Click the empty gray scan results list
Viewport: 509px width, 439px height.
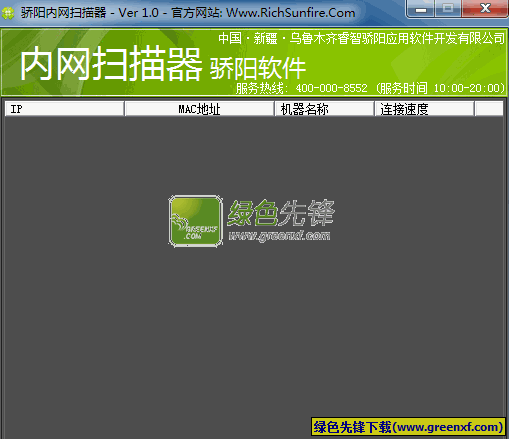(254, 277)
